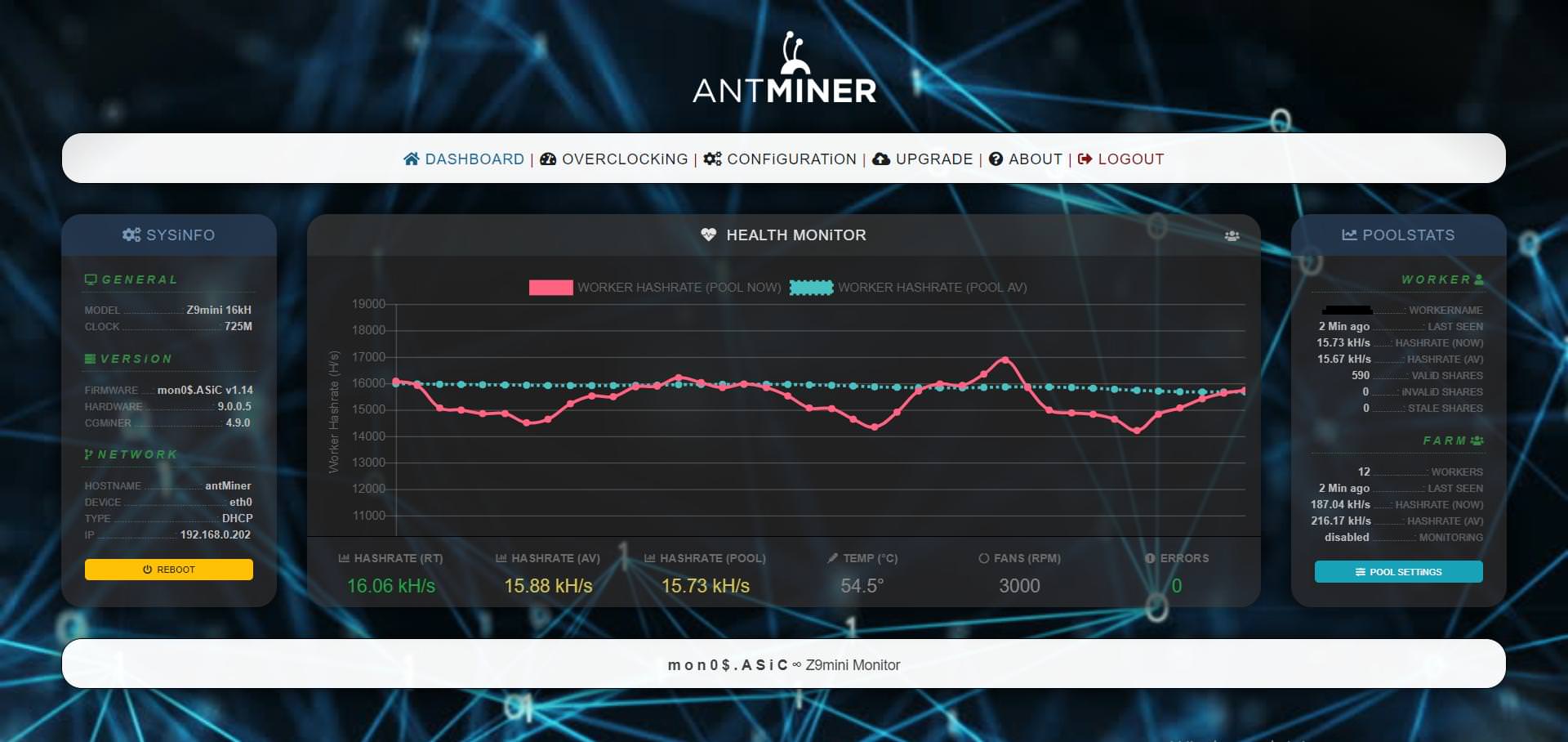This screenshot has width=1568, height=742.
Task: Open the Upgrade page
Action: 923,159
